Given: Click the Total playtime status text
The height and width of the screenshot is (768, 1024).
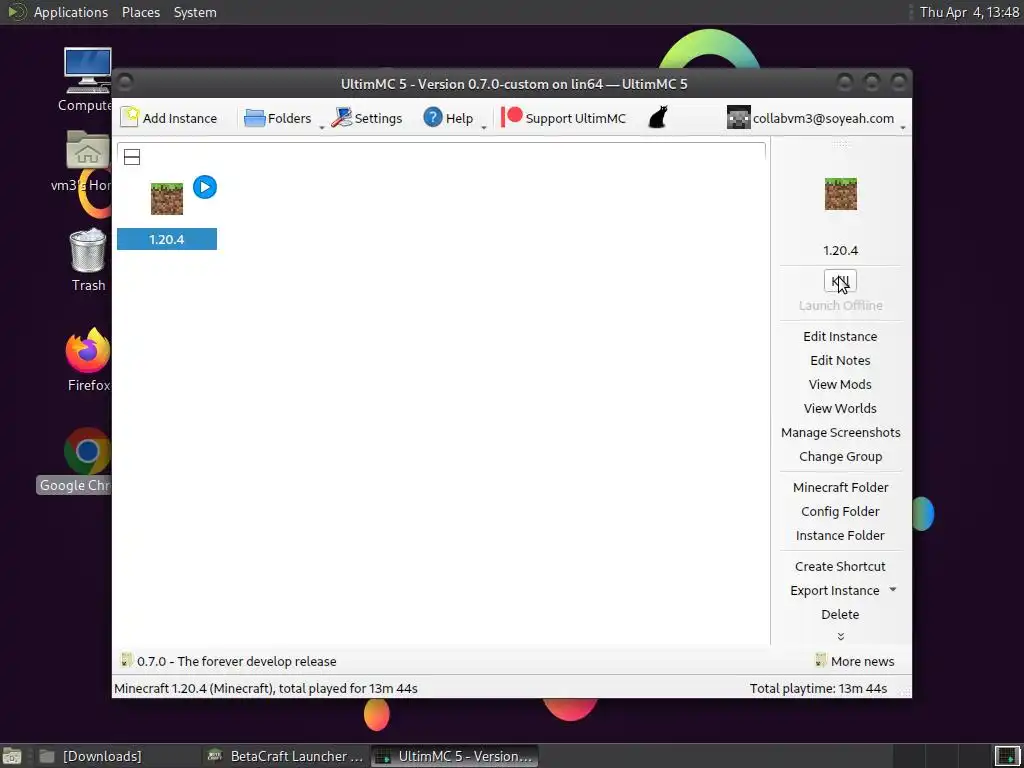Looking at the screenshot, I should pos(818,688).
